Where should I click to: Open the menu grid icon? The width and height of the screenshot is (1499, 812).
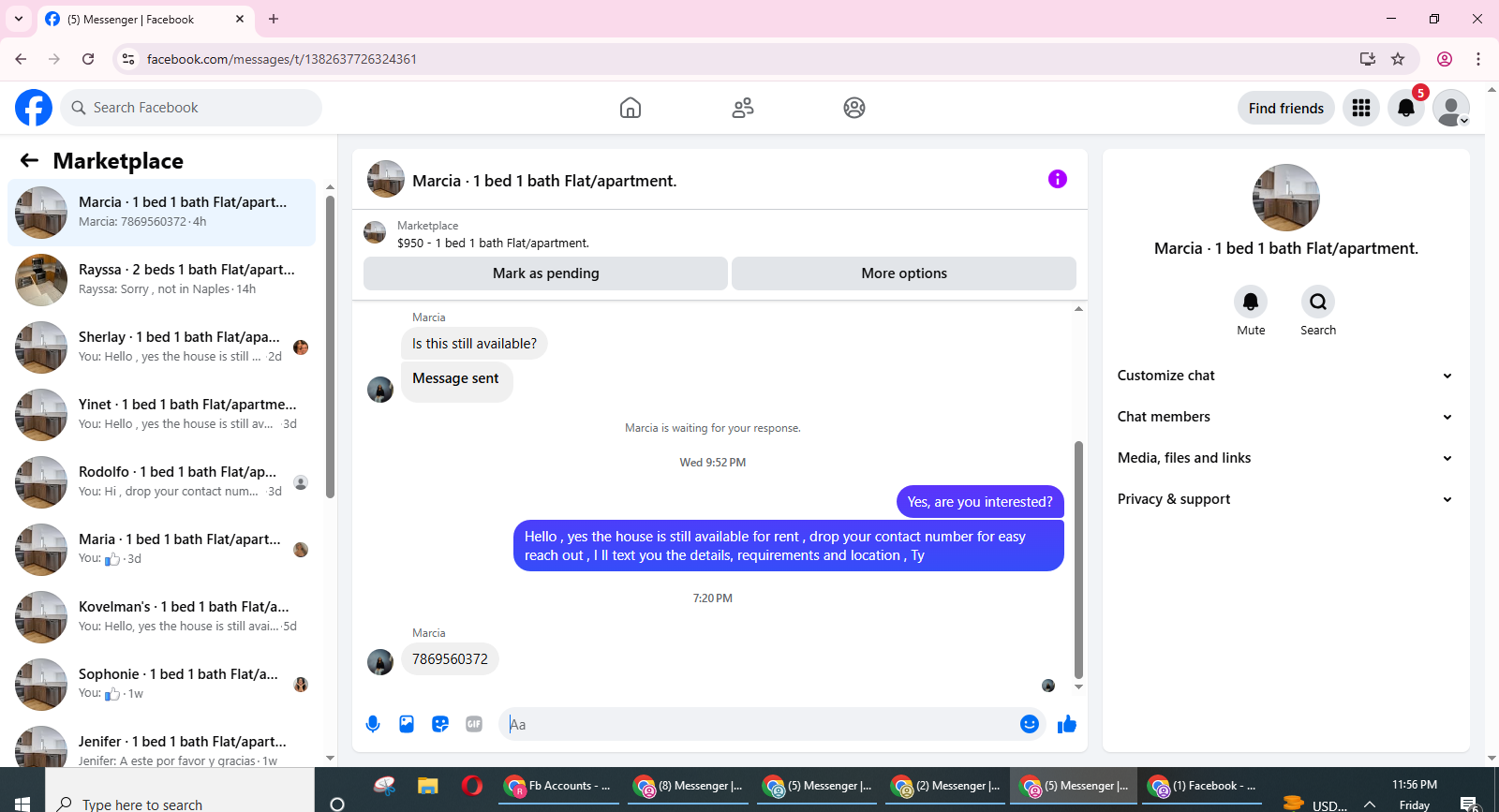tap(1361, 108)
